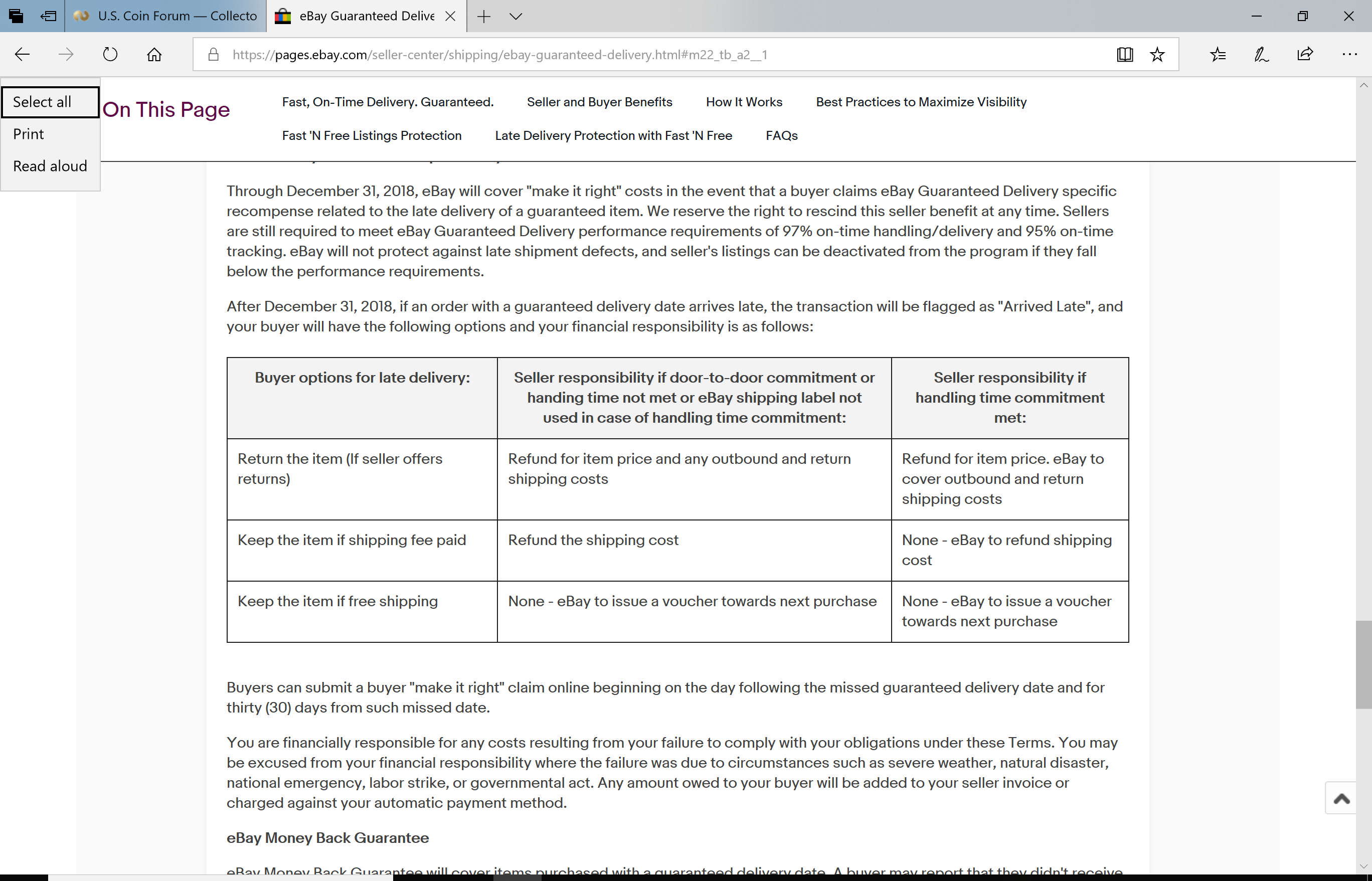Click the browser Back arrow

(x=22, y=54)
